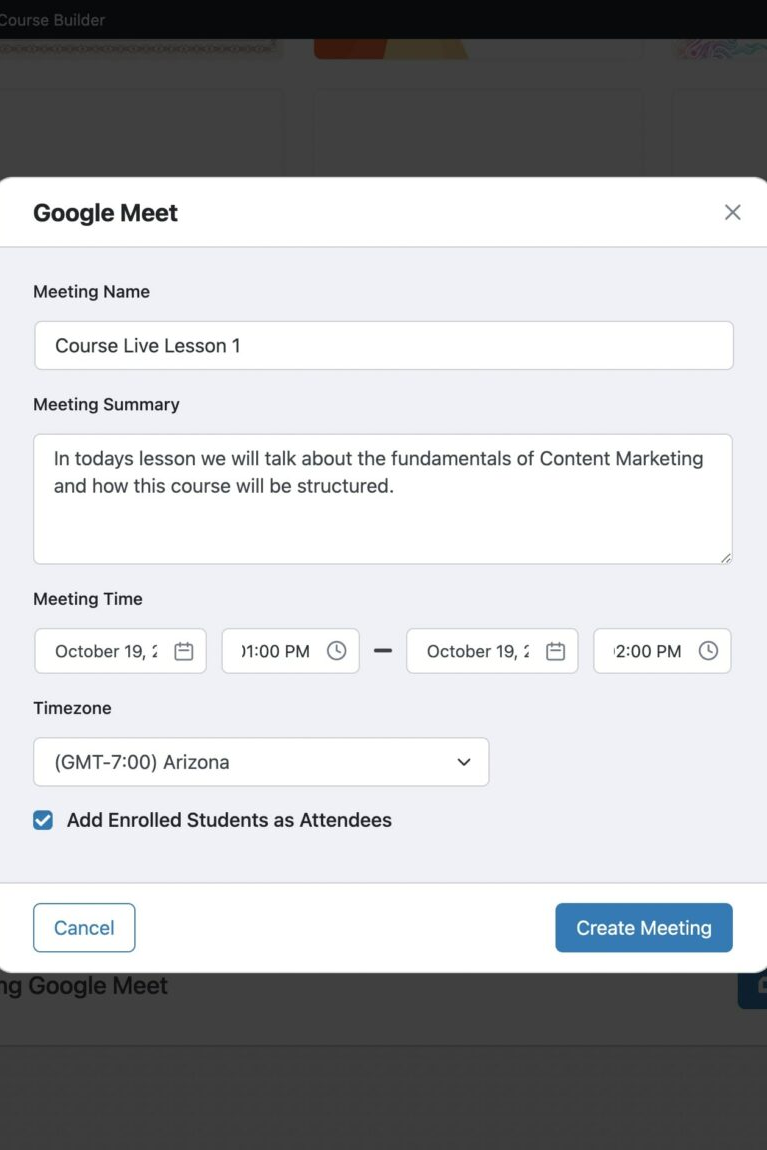Click the Create Meeting button
The image size is (767, 1150).
pos(643,928)
